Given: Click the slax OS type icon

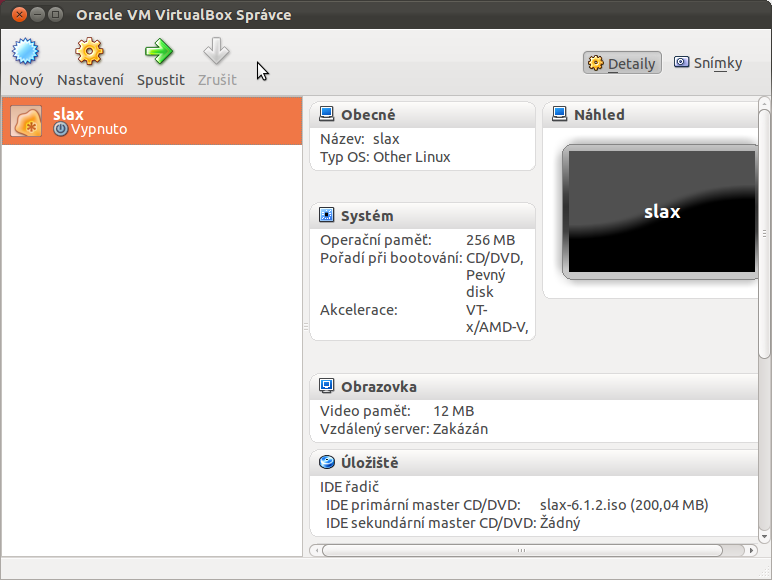Looking at the screenshot, I should tap(26, 121).
